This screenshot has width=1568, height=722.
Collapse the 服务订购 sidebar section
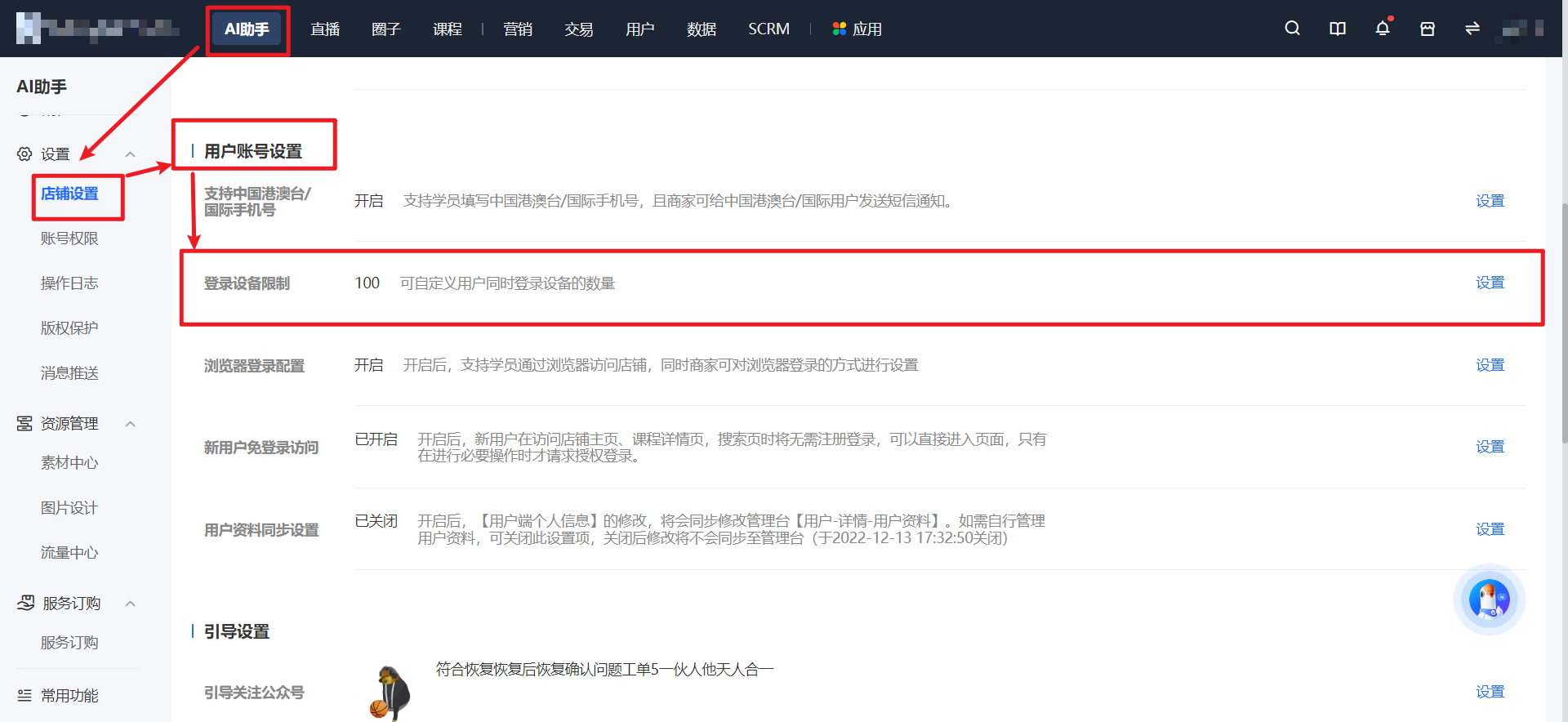click(130, 603)
